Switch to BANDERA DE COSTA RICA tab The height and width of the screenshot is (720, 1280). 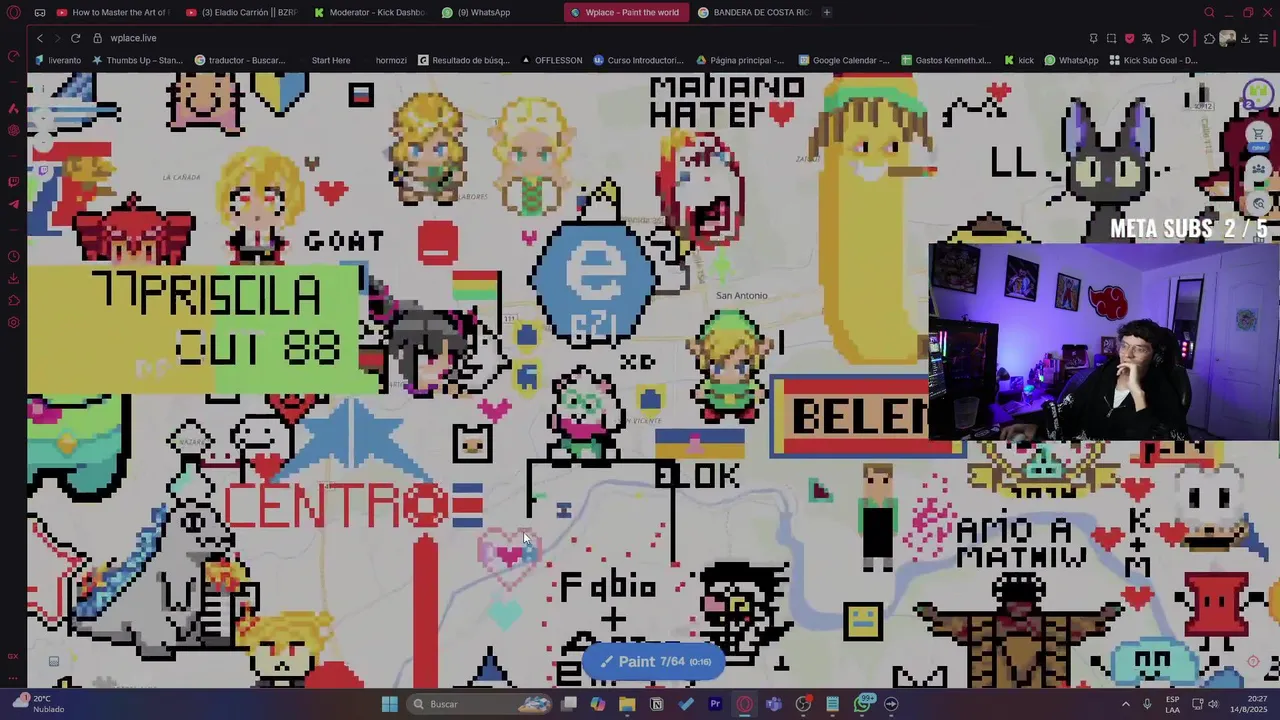pyautogui.click(x=753, y=12)
